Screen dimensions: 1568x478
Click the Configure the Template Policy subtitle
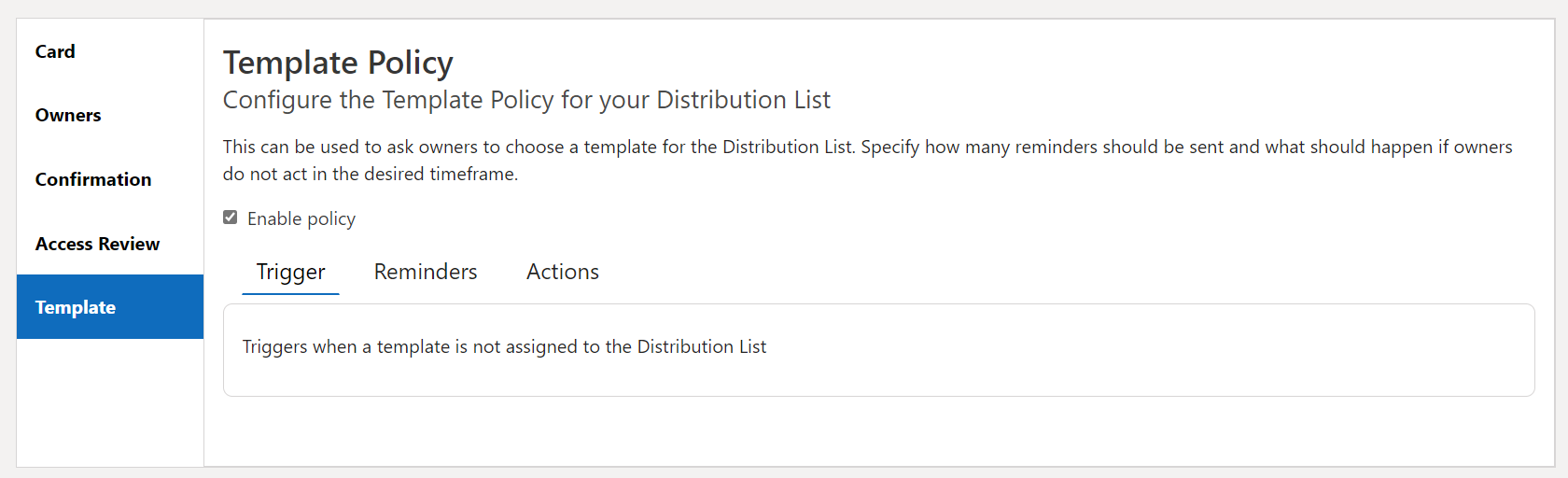click(526, 100)
